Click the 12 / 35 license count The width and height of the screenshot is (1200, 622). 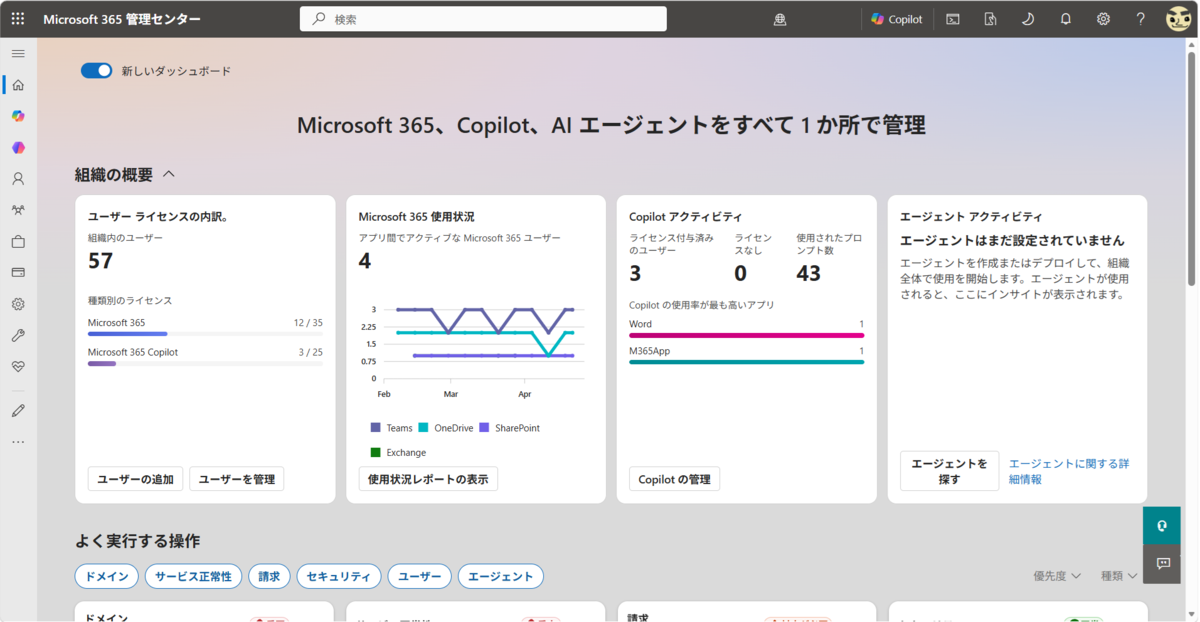(x=308, y=322)
